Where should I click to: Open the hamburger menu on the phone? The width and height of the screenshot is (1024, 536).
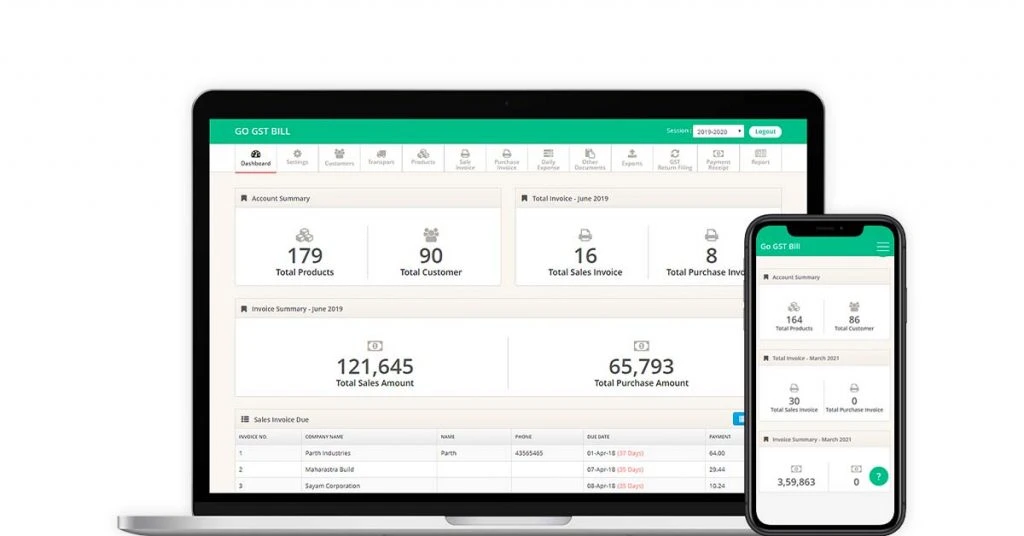pyautogui.click(x=882, y=247)
